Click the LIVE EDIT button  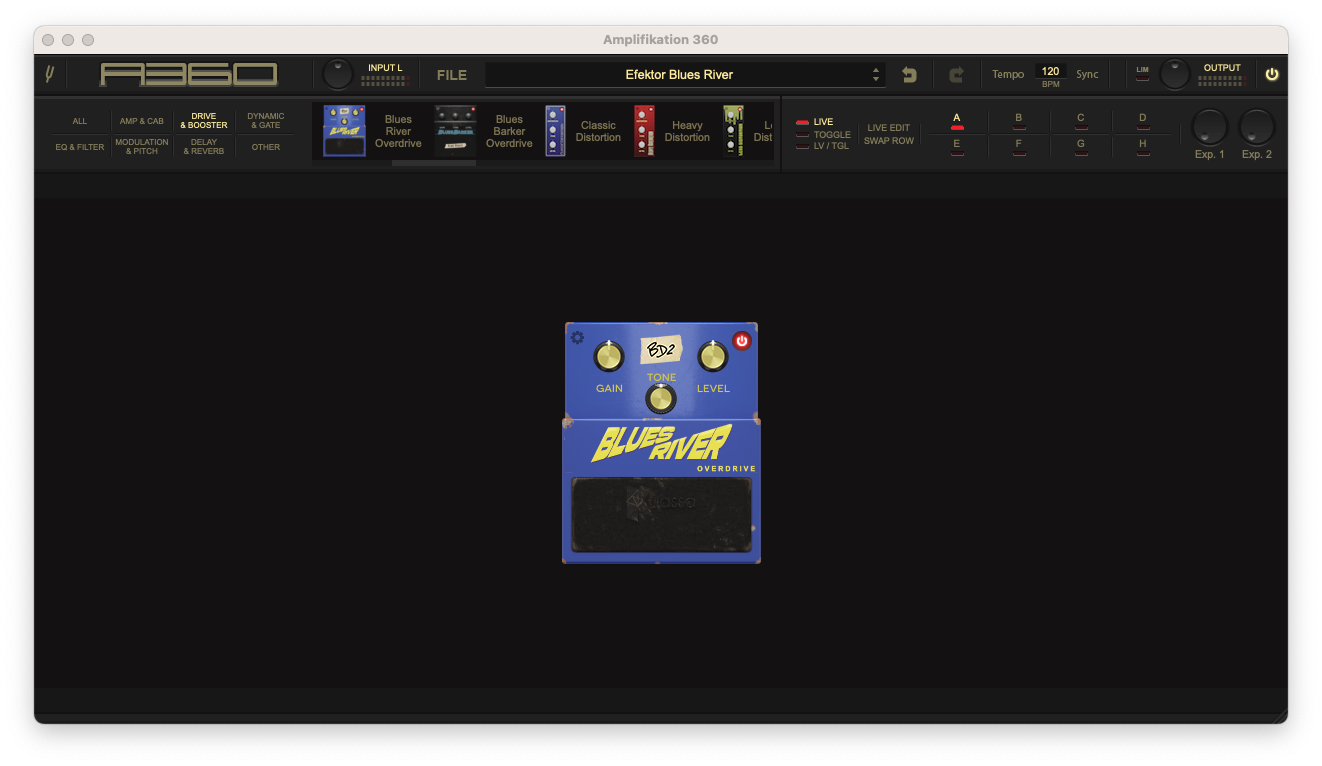coord(888,128)
